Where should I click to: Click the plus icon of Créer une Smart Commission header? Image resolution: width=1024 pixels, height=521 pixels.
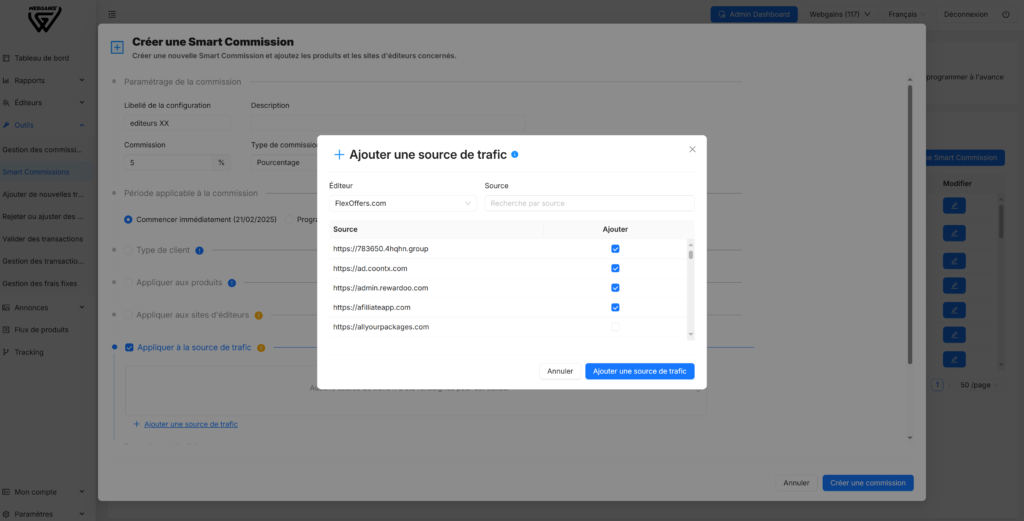(x=117, y=47)
